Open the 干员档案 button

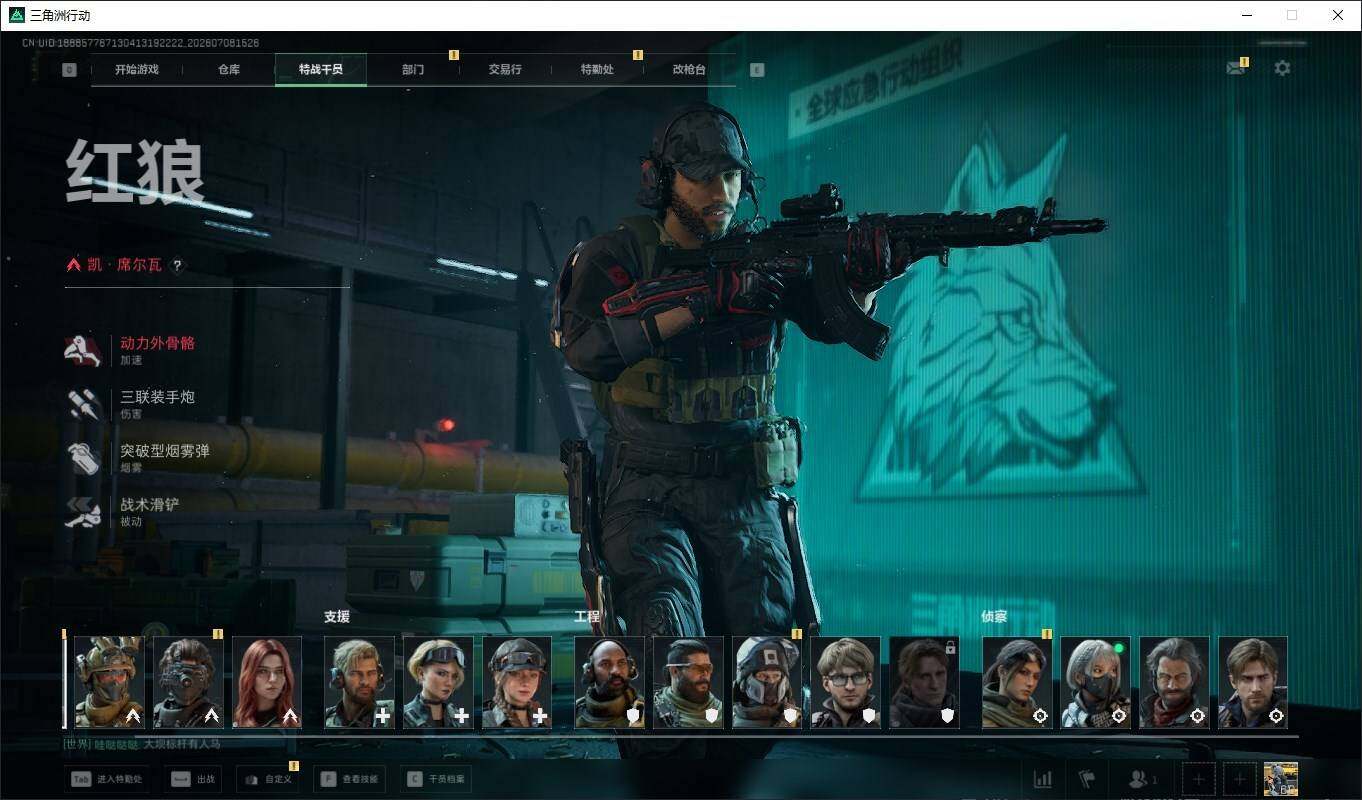(436, 779)
